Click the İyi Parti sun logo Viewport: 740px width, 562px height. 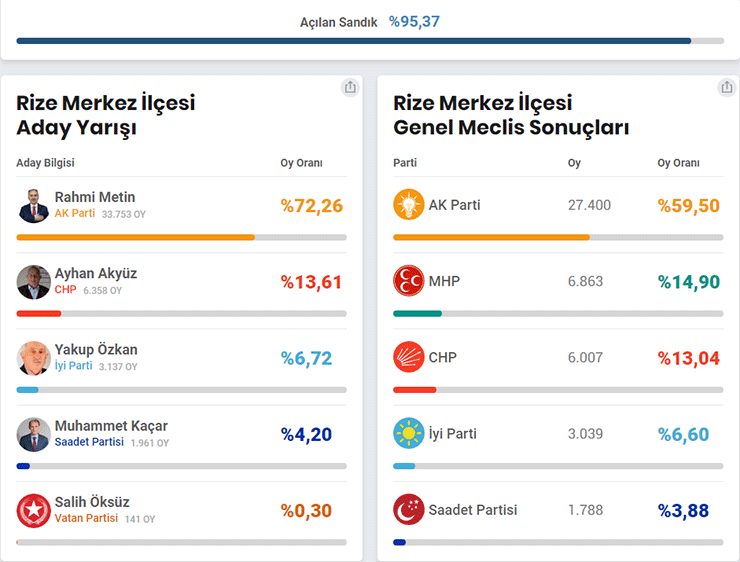pos(409,434)
